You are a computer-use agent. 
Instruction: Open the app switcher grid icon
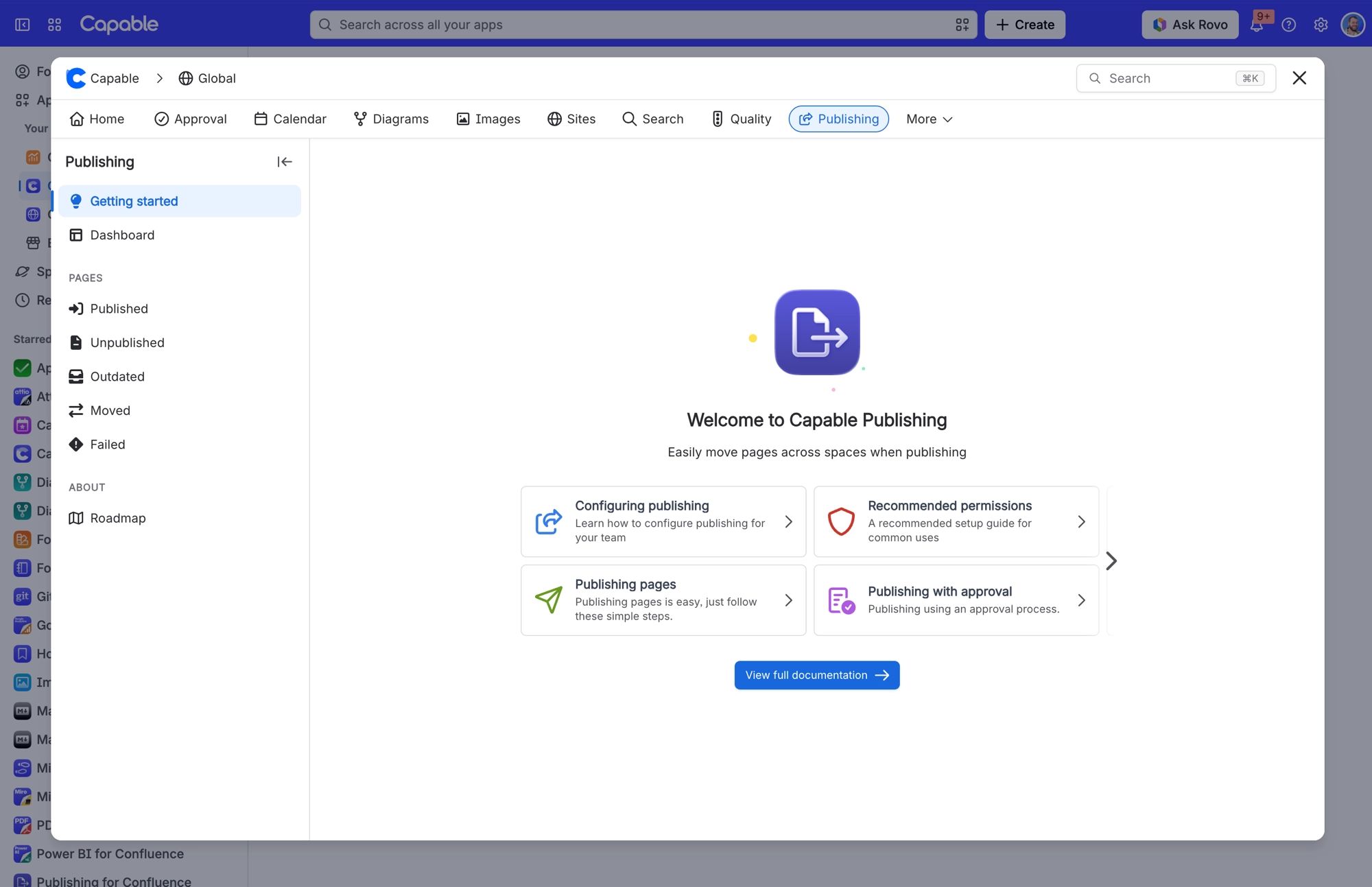(x=55, y=25)
